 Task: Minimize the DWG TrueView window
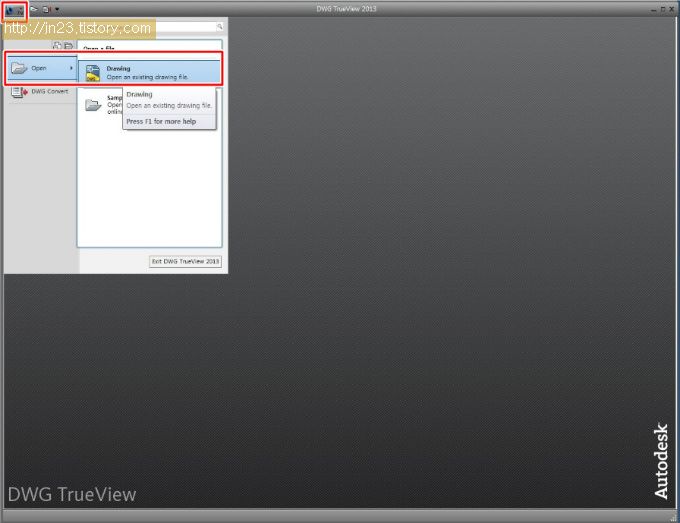[x=654, y=9]
